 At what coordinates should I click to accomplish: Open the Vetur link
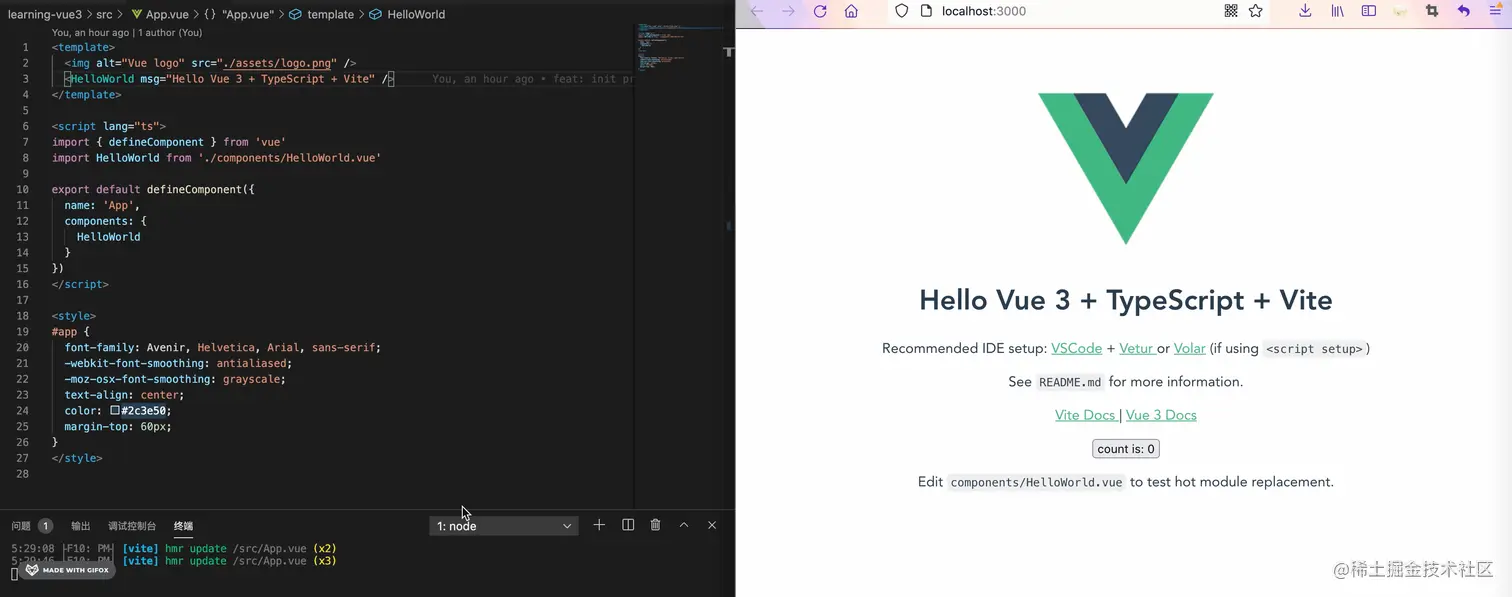[x=1136, y=348]
